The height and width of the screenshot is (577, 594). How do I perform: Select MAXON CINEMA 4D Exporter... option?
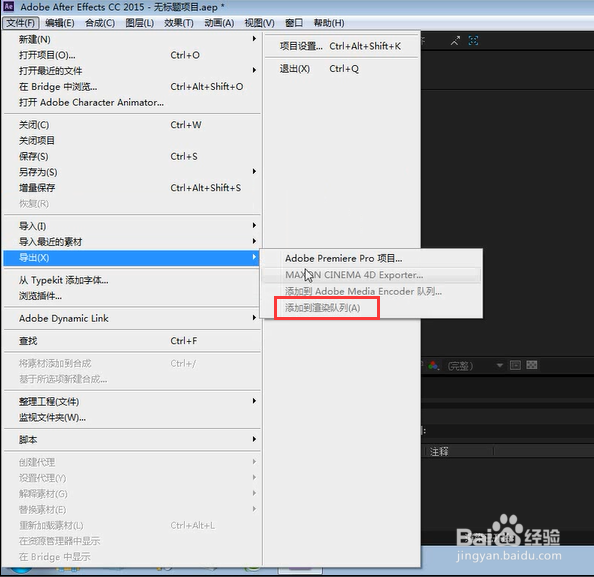pos(371,275)
